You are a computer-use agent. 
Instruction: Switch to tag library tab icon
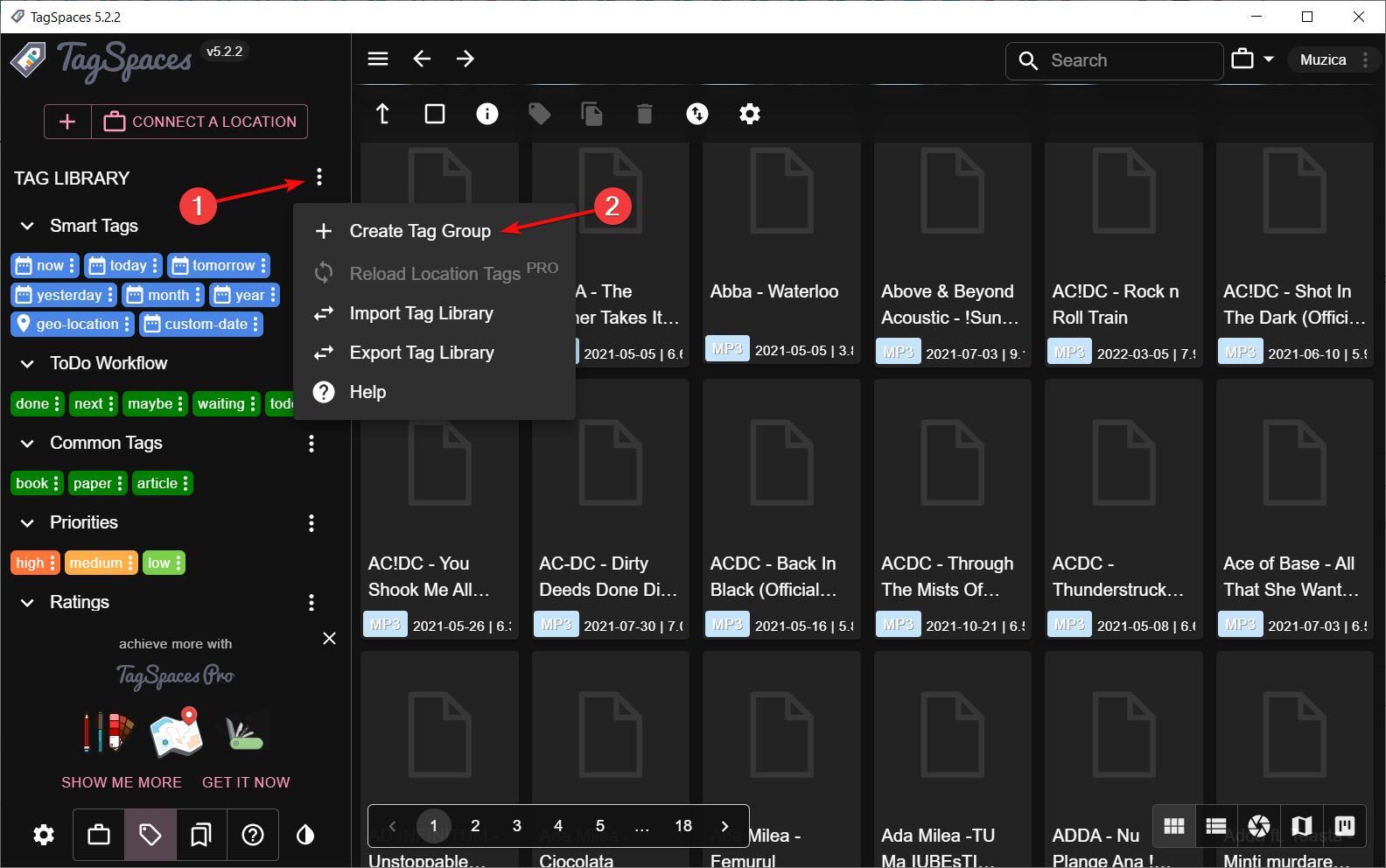(150, 835)
